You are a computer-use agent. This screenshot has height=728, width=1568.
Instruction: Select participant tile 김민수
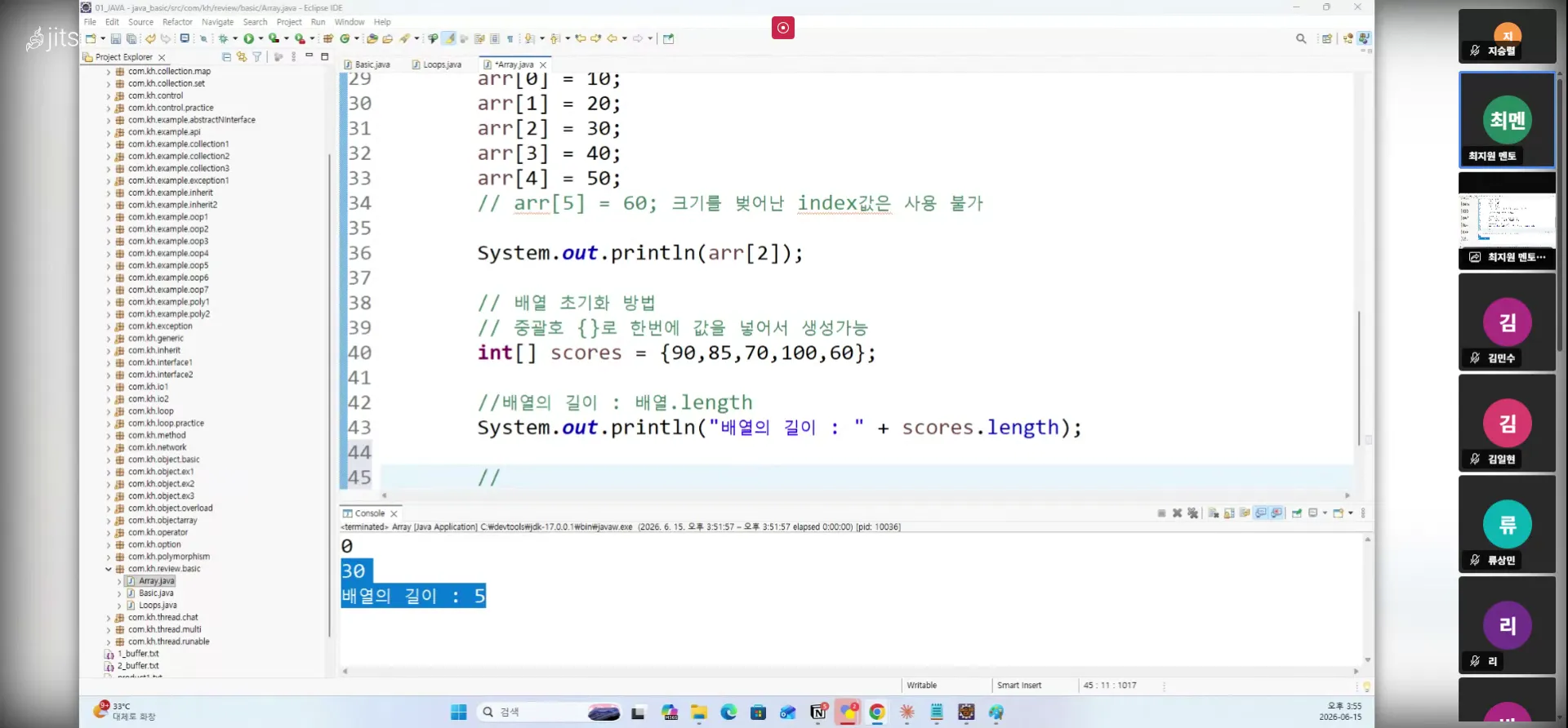[x=1507, y=322]
